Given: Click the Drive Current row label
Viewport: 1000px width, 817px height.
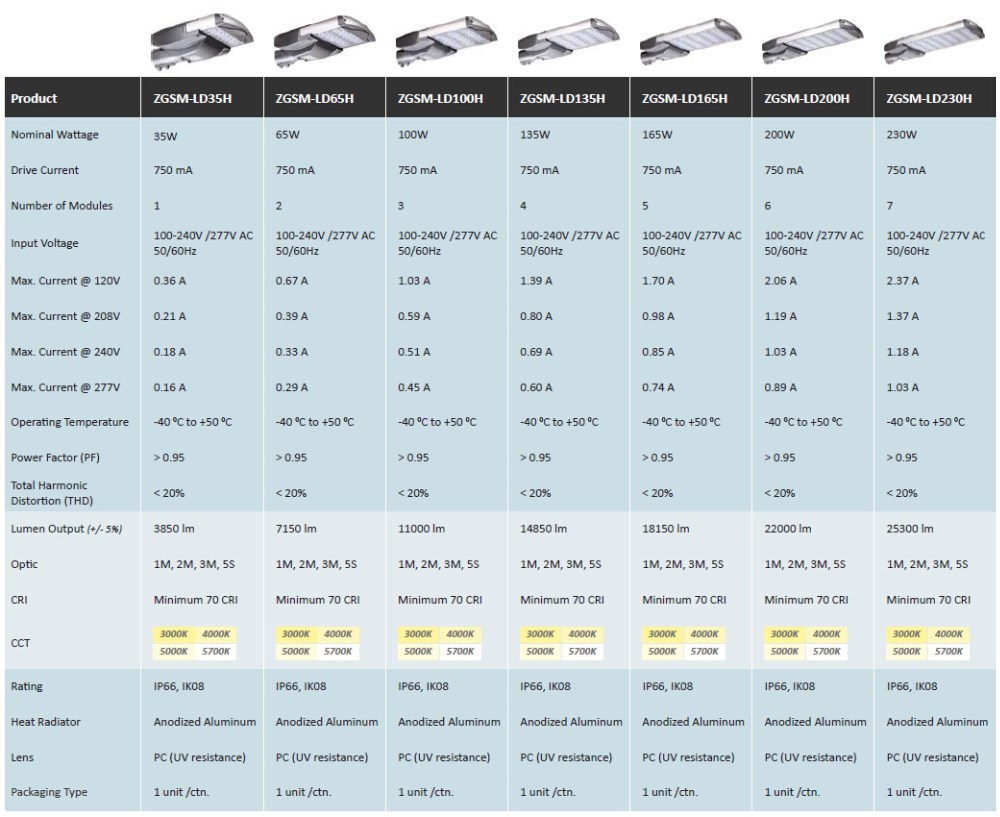Looking at the screenshot, I should pos(45,170).
